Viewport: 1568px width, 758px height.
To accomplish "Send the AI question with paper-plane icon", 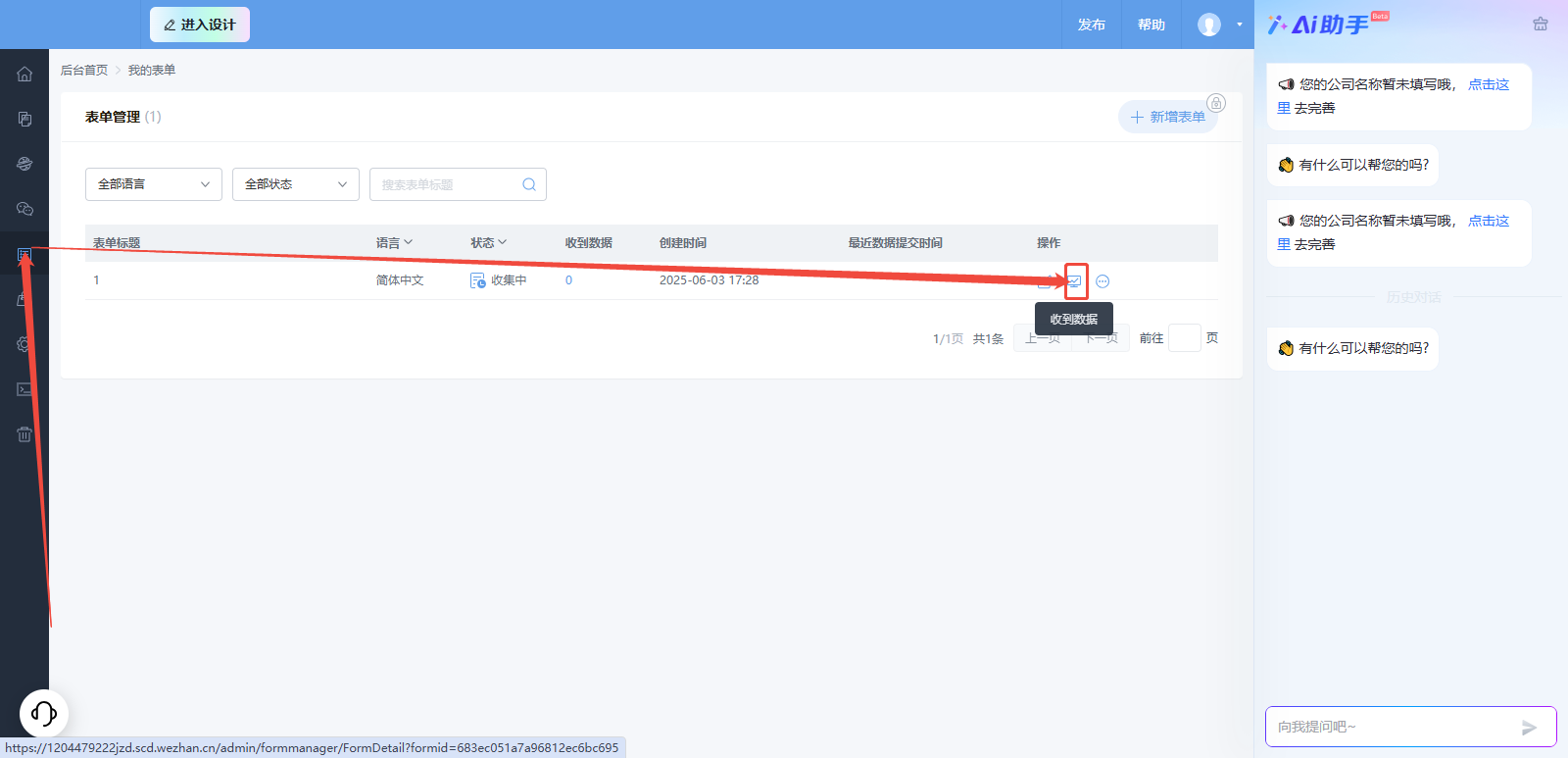I will pyautogui.click(x=1529, y=728).
